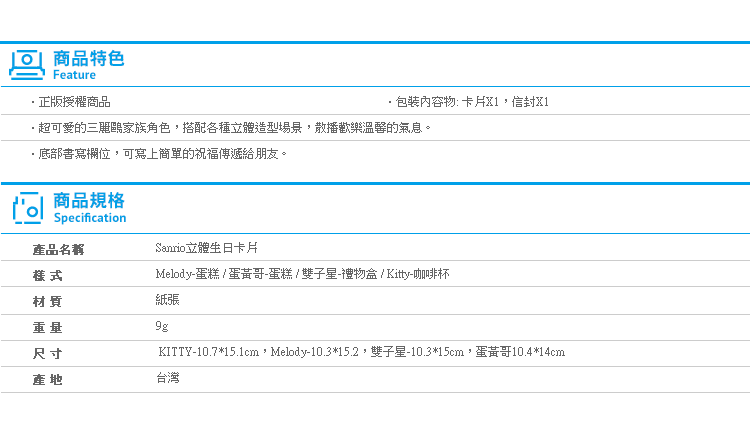Select the 包裝內容物 卡片X1 信封X1 text
Viewport: 750px width, 432px height.
pyautogui.click(x=470, y=102)
